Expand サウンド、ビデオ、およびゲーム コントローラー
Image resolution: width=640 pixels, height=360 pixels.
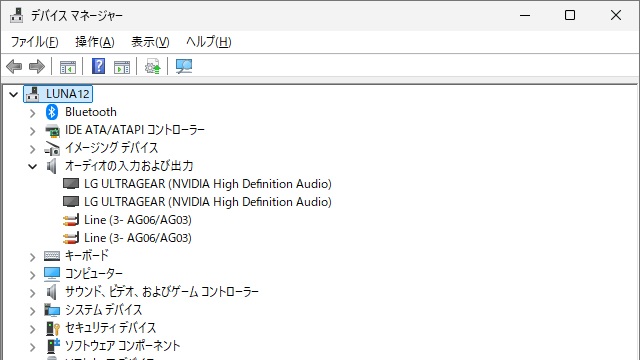[x=33, y=293]
